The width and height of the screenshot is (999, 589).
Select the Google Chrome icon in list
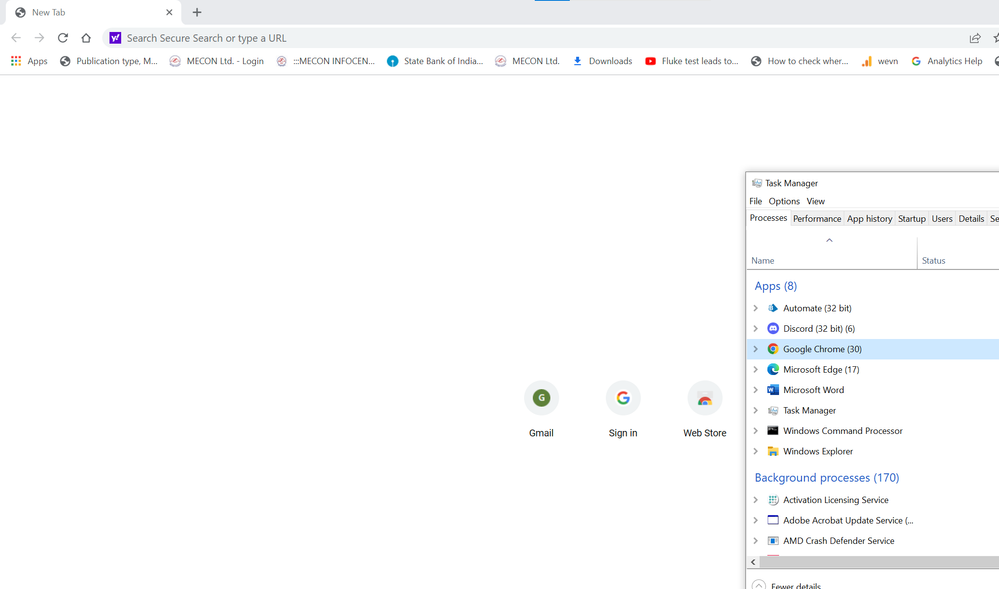point(773,349)
